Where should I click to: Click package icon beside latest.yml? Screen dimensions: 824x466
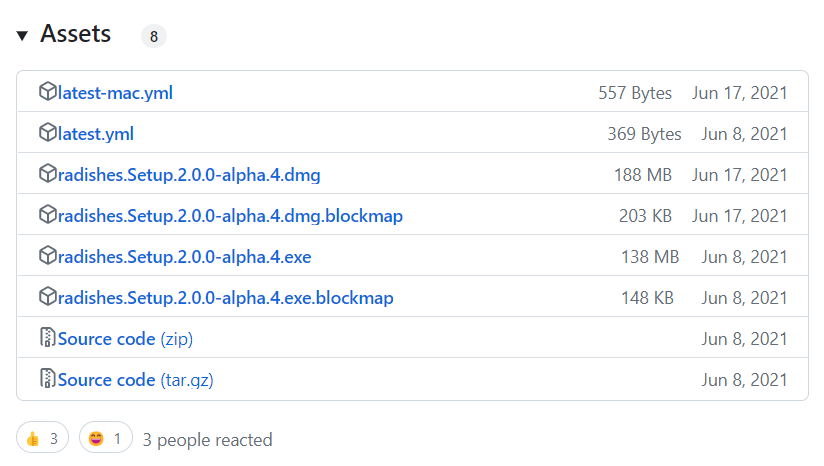[x=47, y=134]
